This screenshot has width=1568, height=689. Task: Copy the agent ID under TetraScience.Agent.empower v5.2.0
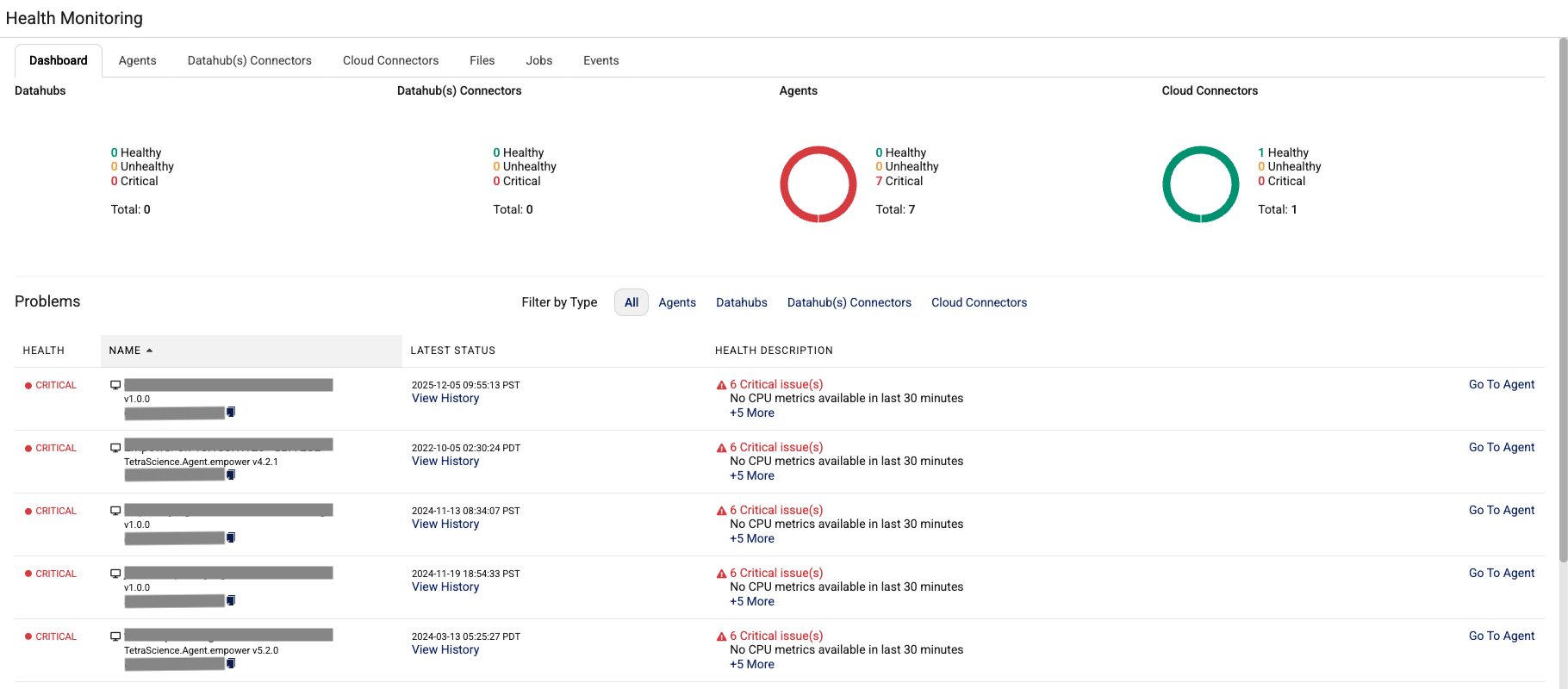click(231, 664)
